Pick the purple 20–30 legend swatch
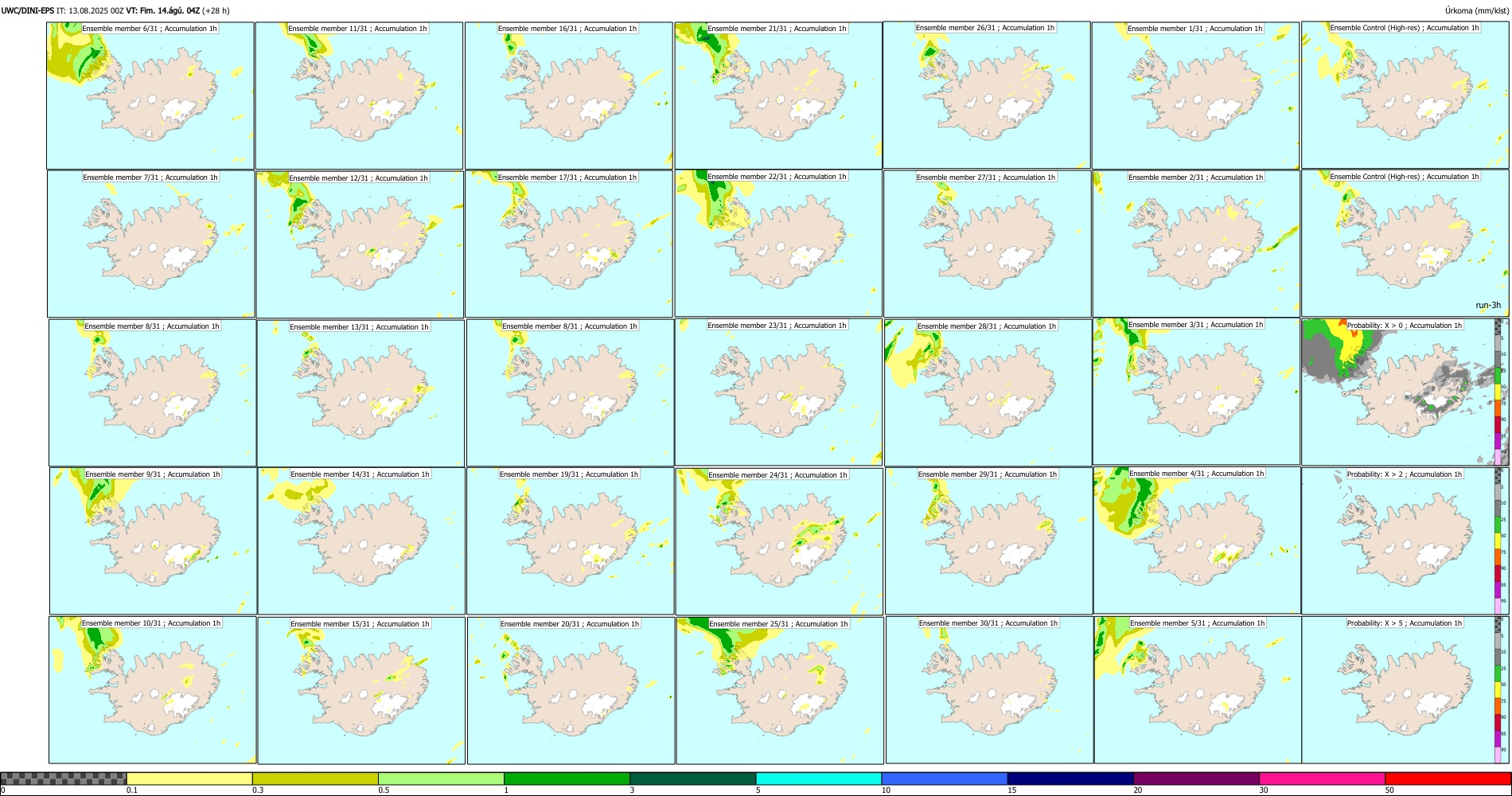The image size is (1512, 796). 1196,778
